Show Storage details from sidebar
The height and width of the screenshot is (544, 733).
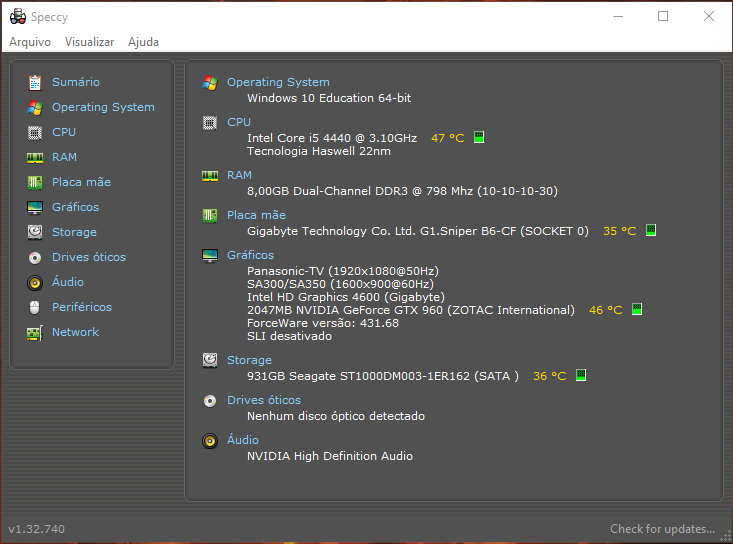coord(74,232)
